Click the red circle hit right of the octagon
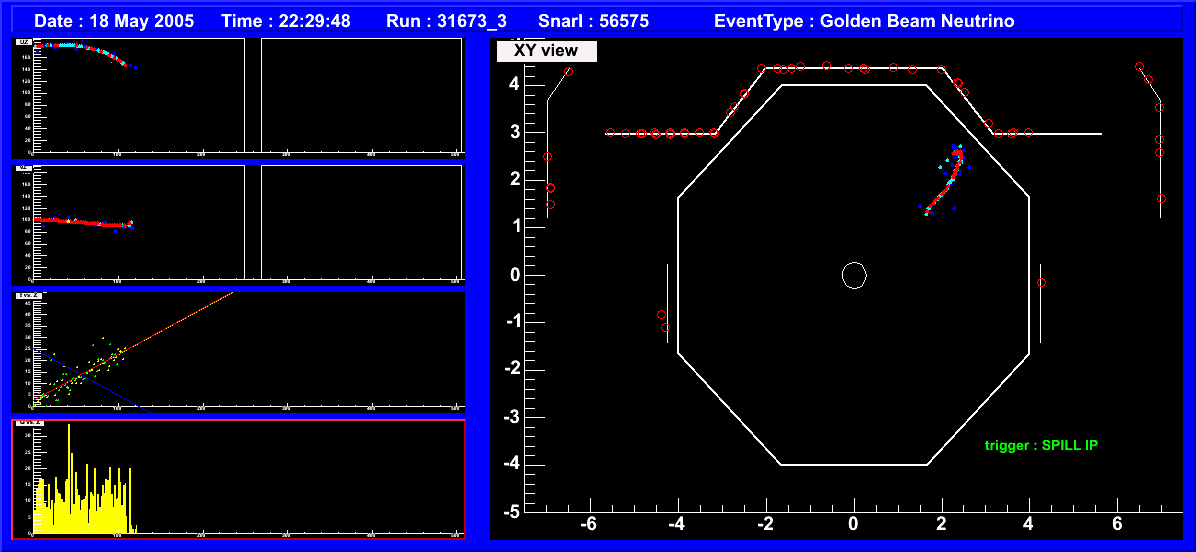 pos(1041,283)
